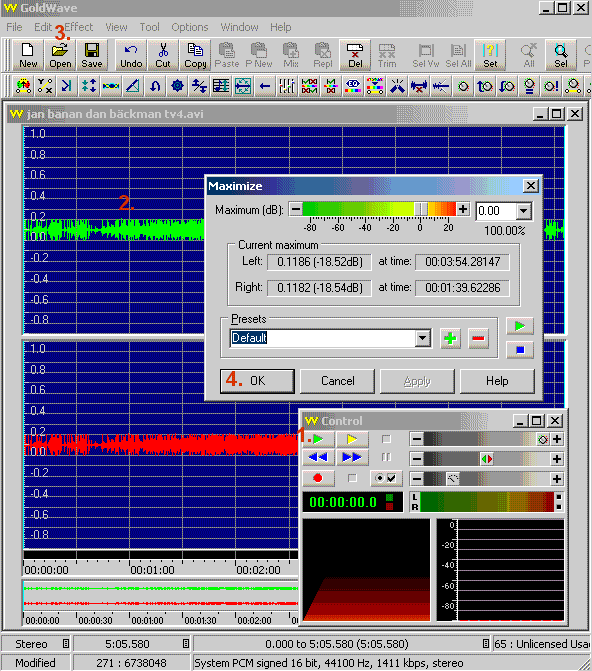The image size is (592, 671).
Task: Click the balance slider red-green knob
Action: tap(487, 459)
